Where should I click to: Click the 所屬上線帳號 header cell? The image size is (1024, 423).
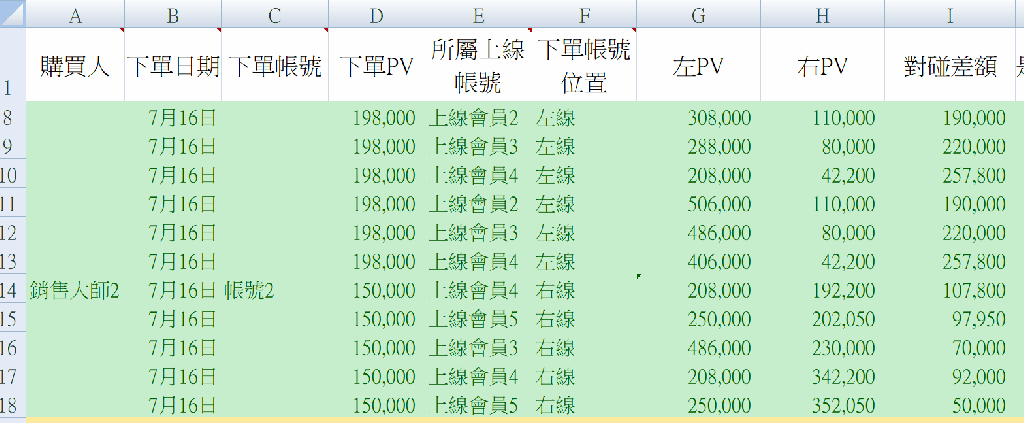pyautogui.click(x=477, y=64)
